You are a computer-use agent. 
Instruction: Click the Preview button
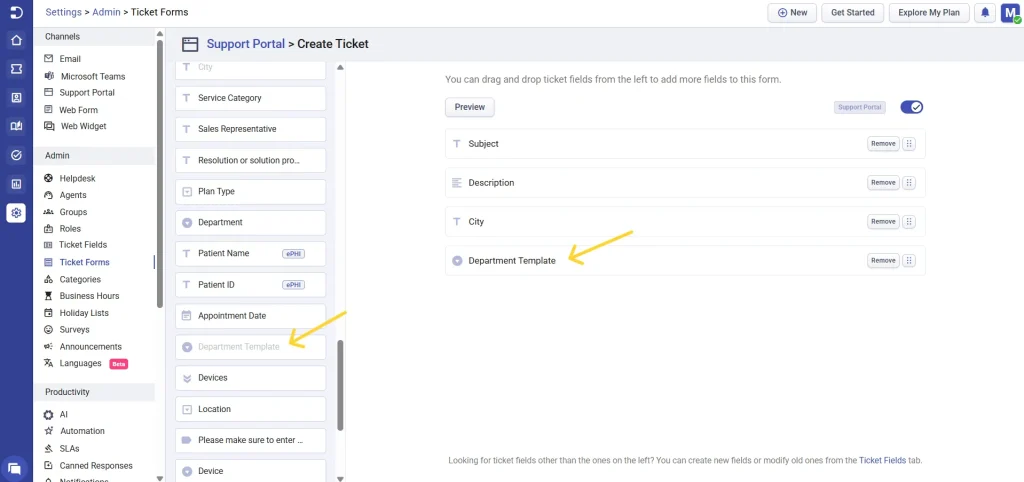pyautogui.click(x=469, y=107)
